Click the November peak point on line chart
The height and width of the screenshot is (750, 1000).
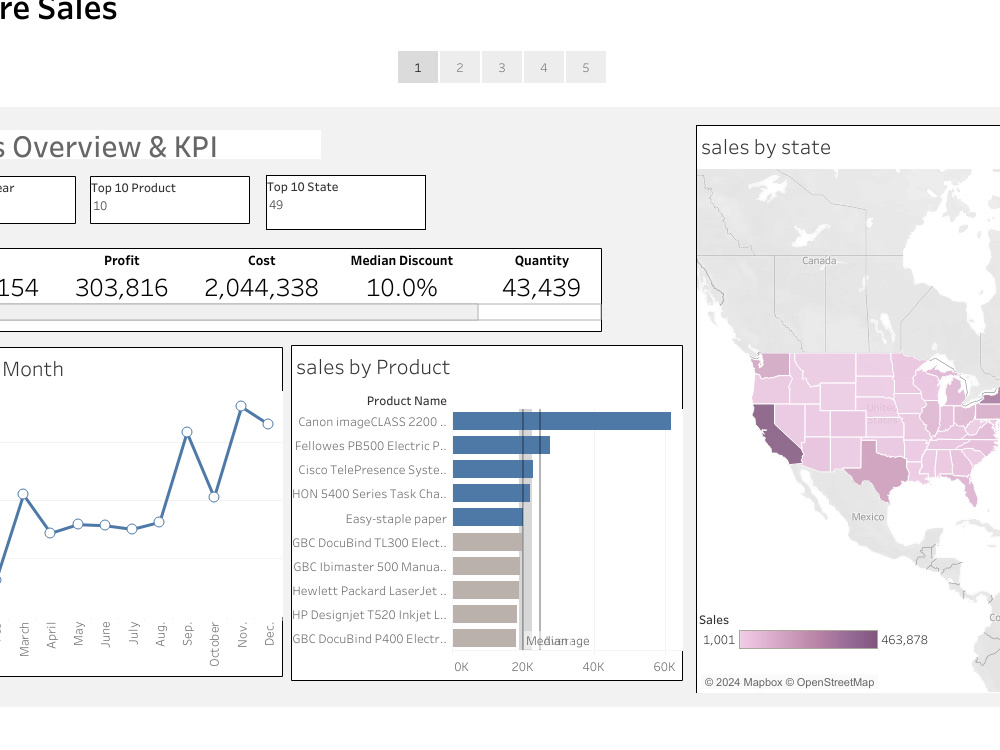tap(241, 406)
